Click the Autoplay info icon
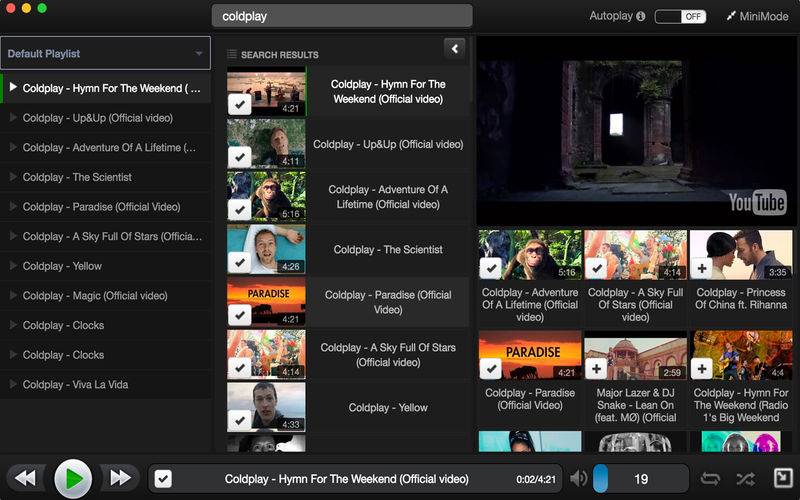Viewport: 800px width, 500px height. 640,16
